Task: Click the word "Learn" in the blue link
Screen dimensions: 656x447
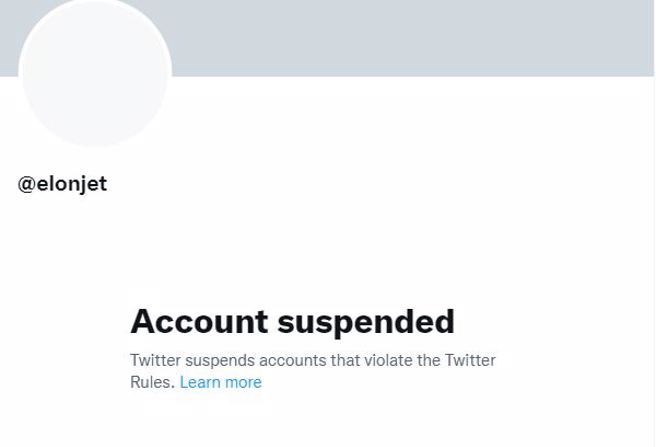Action: pyautogui.click(x=200, y=382)
